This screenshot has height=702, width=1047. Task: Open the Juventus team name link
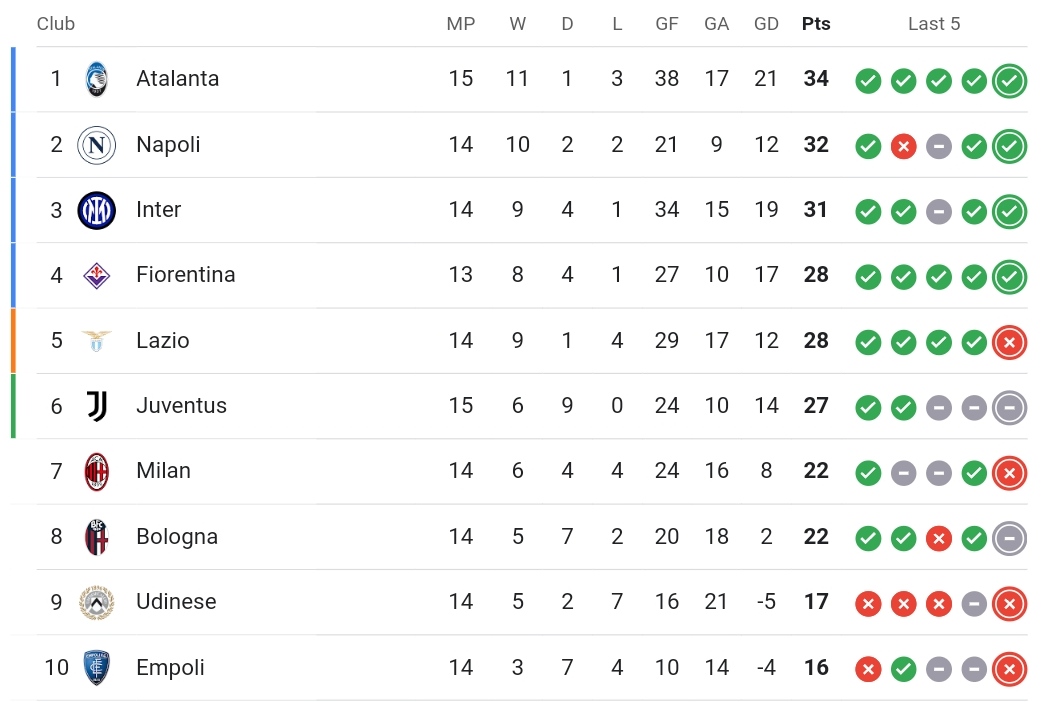tap(182, 405)
